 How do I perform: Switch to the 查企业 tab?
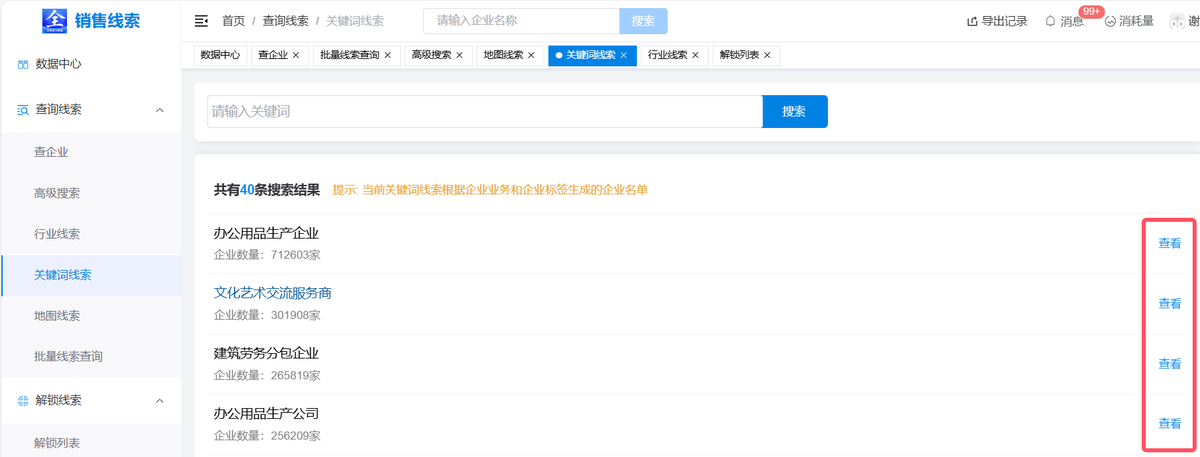click(x=273, y=56)
